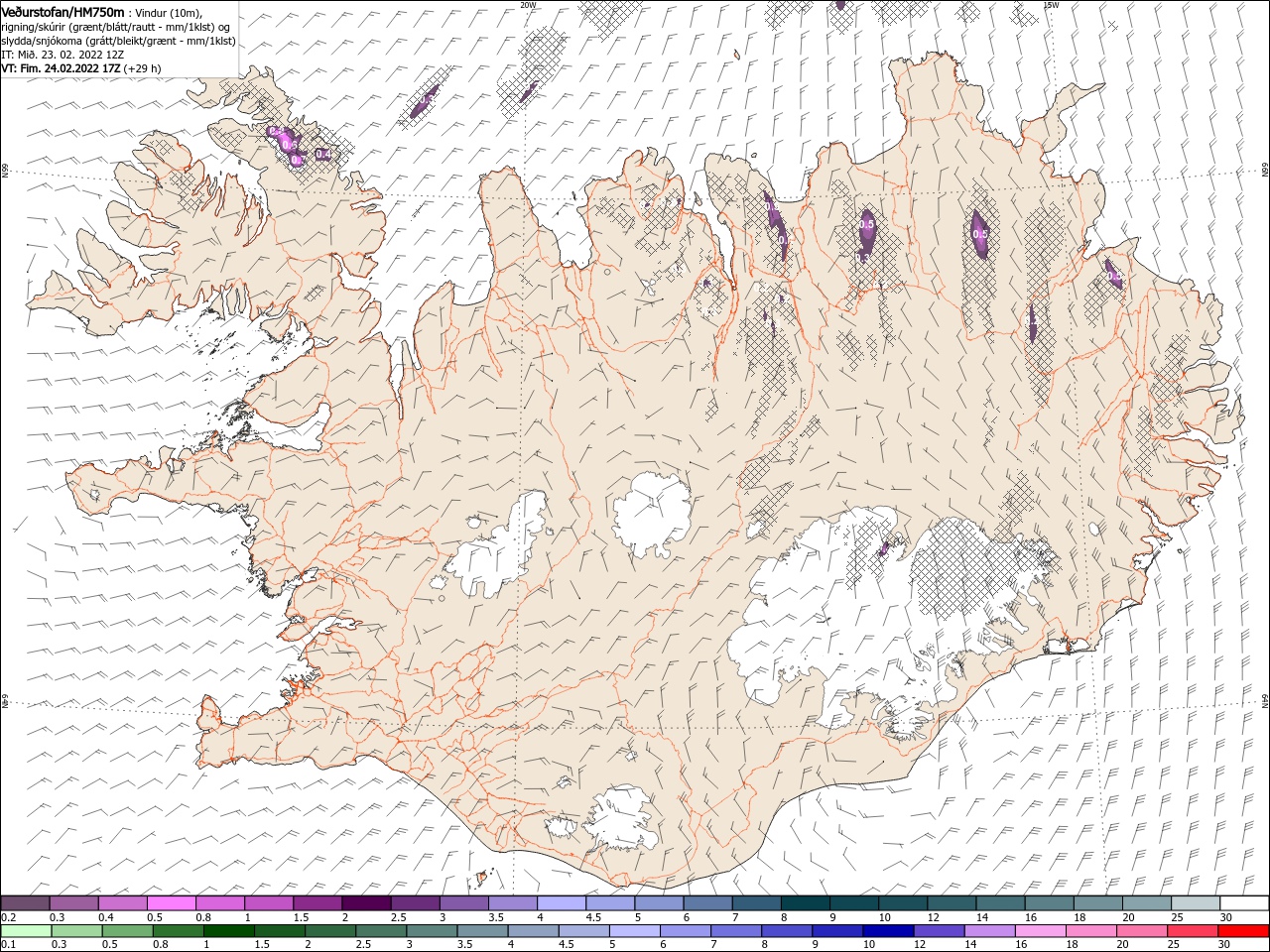Image resolution: width=1270 pixels, height=952 pixels.
Task: Click the navy blue swatch between 10 and 12
Action: pos(888,931)
